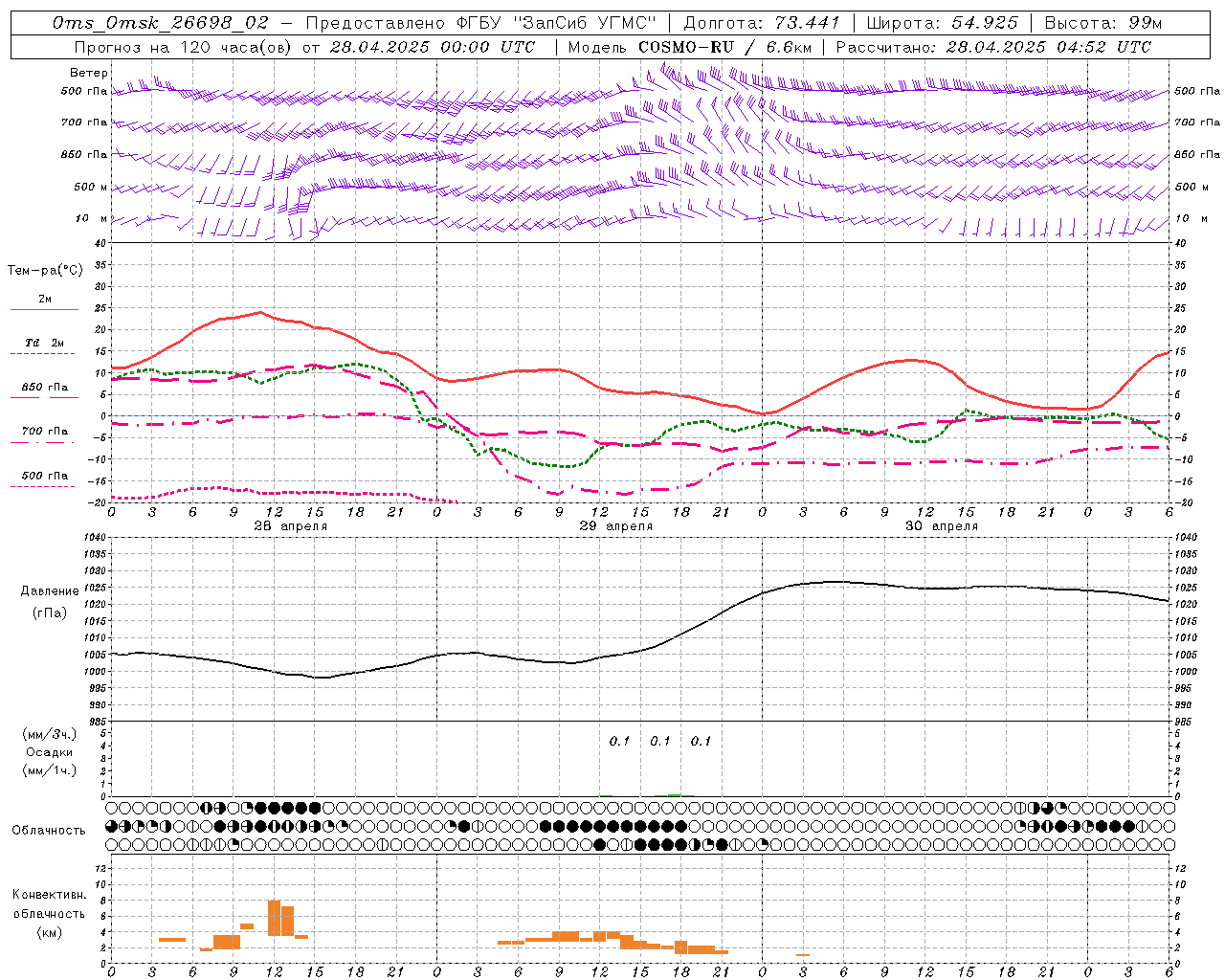
Task: Click the small orange convective bar on 30 апреля
Action: (x=803, y=955)
